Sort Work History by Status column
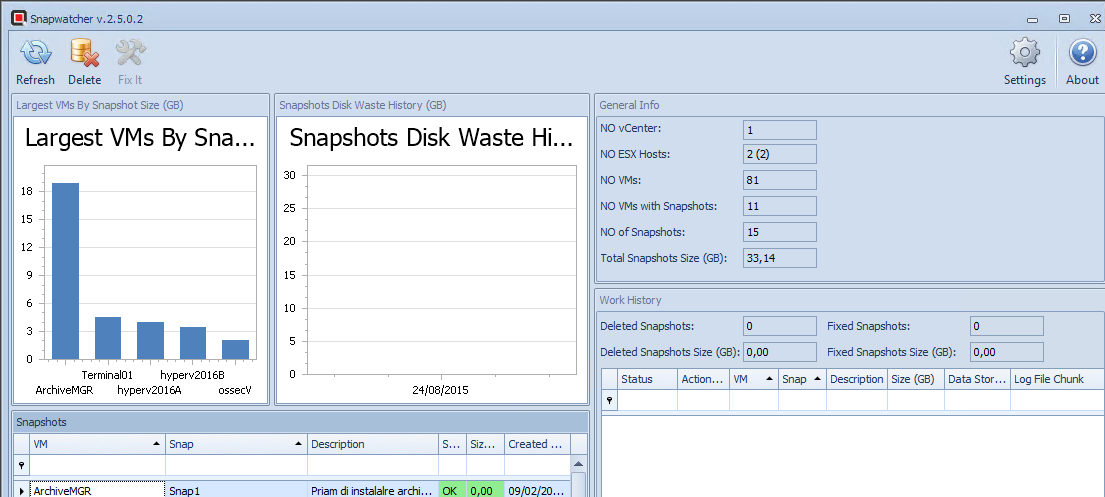 tap(647, 379)
